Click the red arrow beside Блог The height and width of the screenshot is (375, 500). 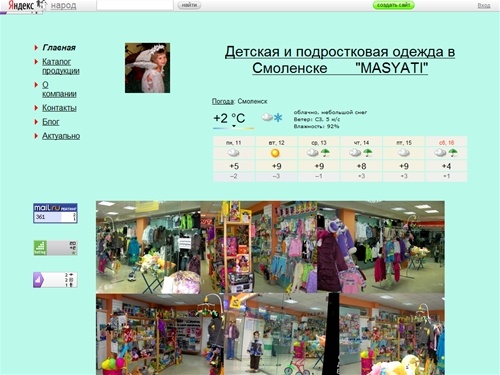coord(36,122)
